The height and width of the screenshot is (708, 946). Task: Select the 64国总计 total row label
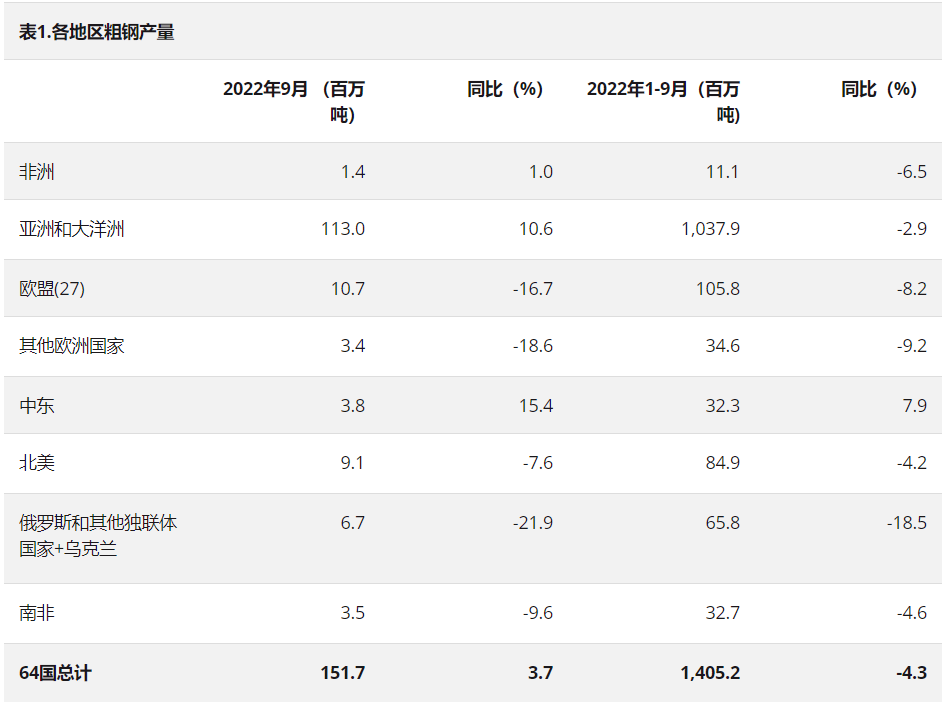point(55,673)
